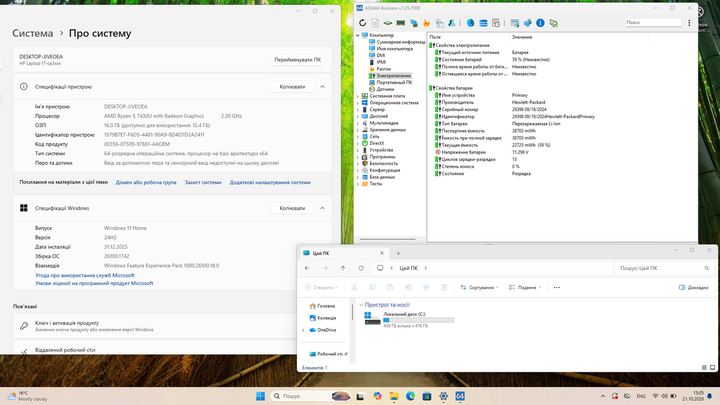Click the Delete trash icon in Explorer
The height and width of the screenshot is (405, 720).
click(444, 287)
